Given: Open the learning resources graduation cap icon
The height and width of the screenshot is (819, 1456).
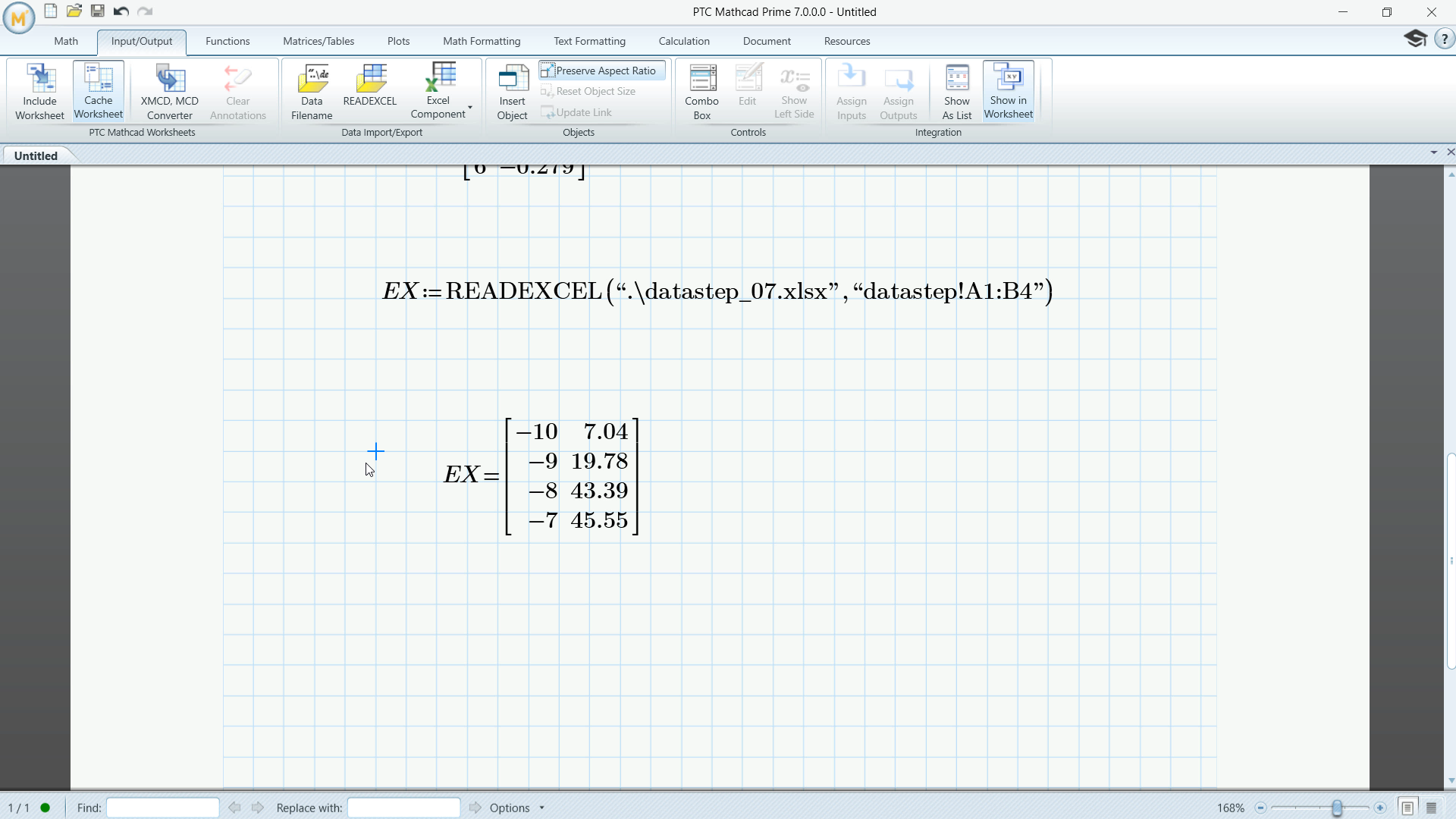Looking at the screenshot, I should 1415,38.
